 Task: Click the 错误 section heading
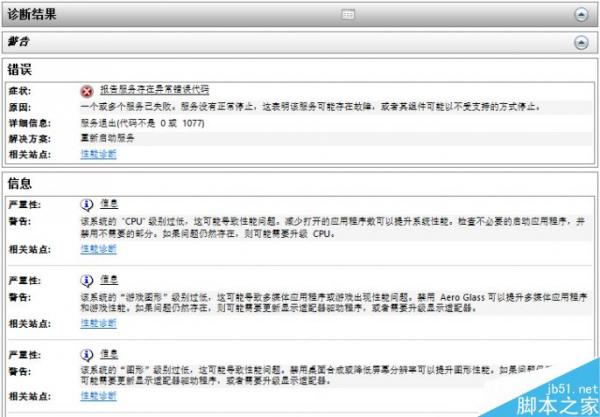coord(20,70)
